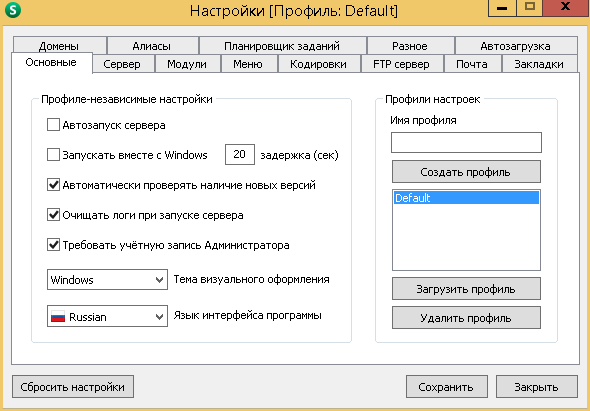Open the Автозагрузка tab
Screen dimensions: 590x411
[515, 46]
